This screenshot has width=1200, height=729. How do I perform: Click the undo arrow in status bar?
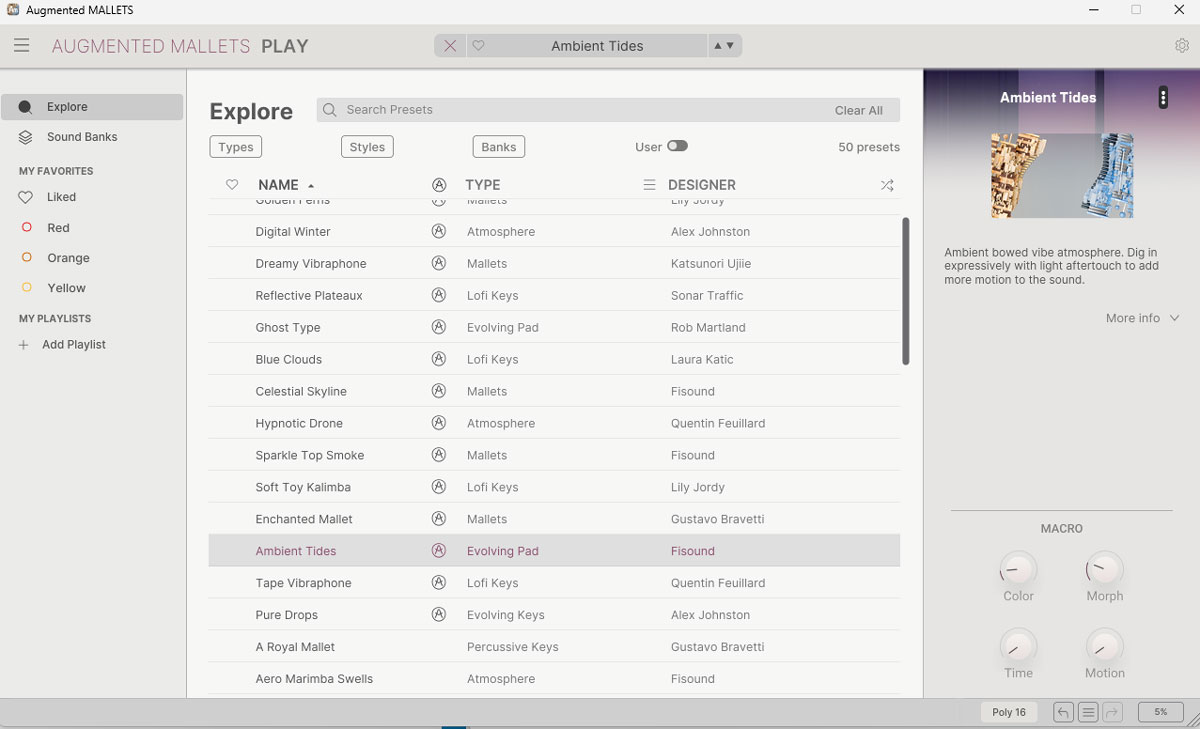1063,712
